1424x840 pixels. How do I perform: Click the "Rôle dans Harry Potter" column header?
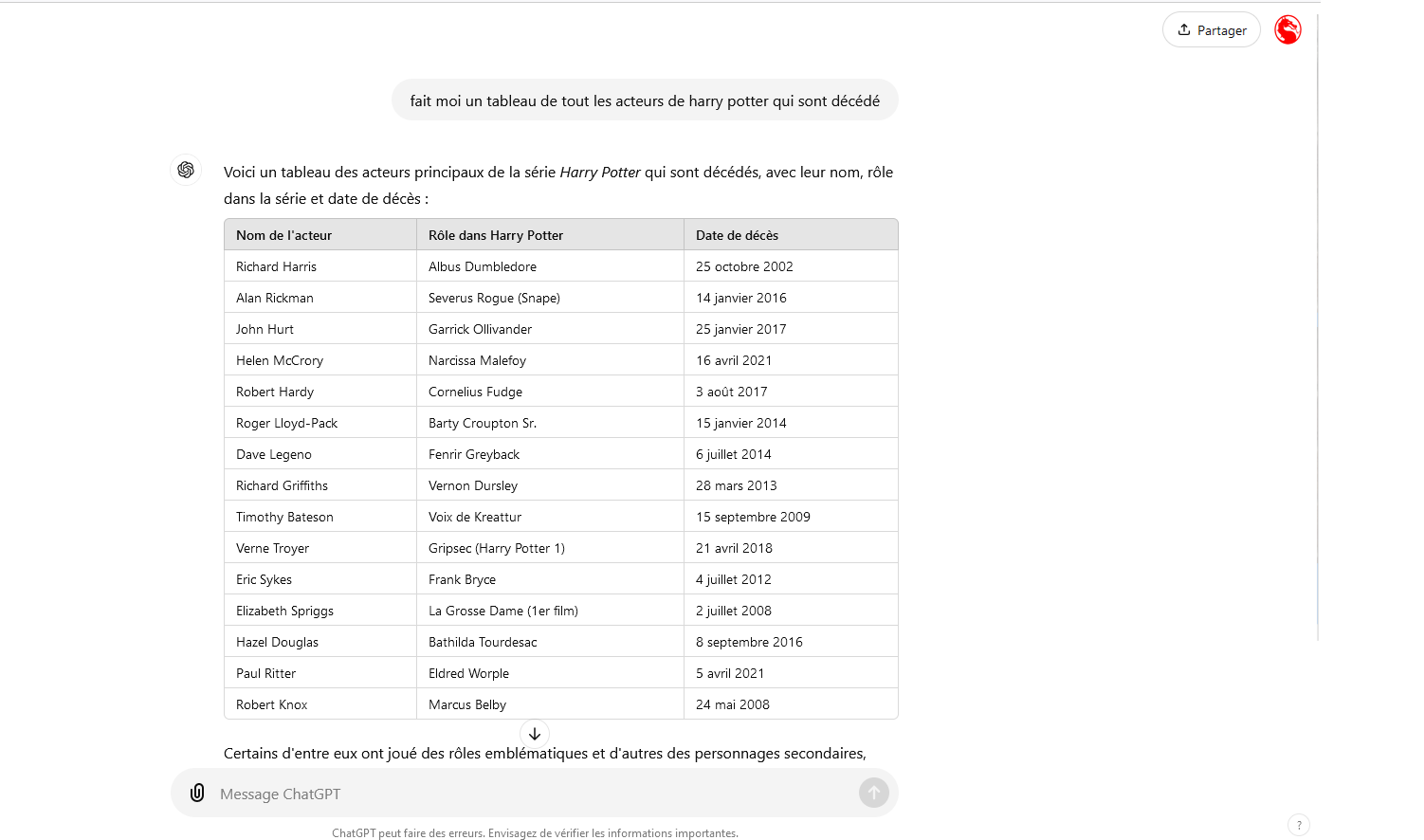(496, 235)
